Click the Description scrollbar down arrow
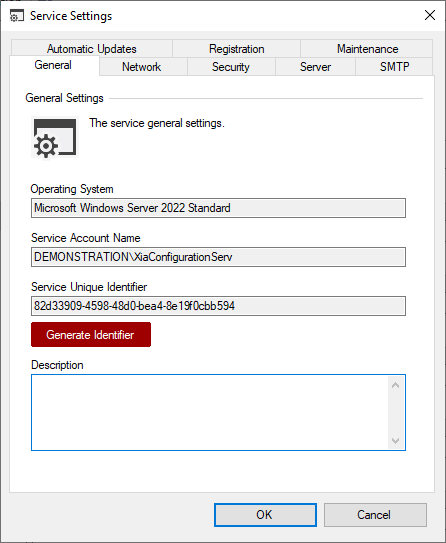Image resolution: width=446 pixels, height=543 pixels. (x=395, y=440)
